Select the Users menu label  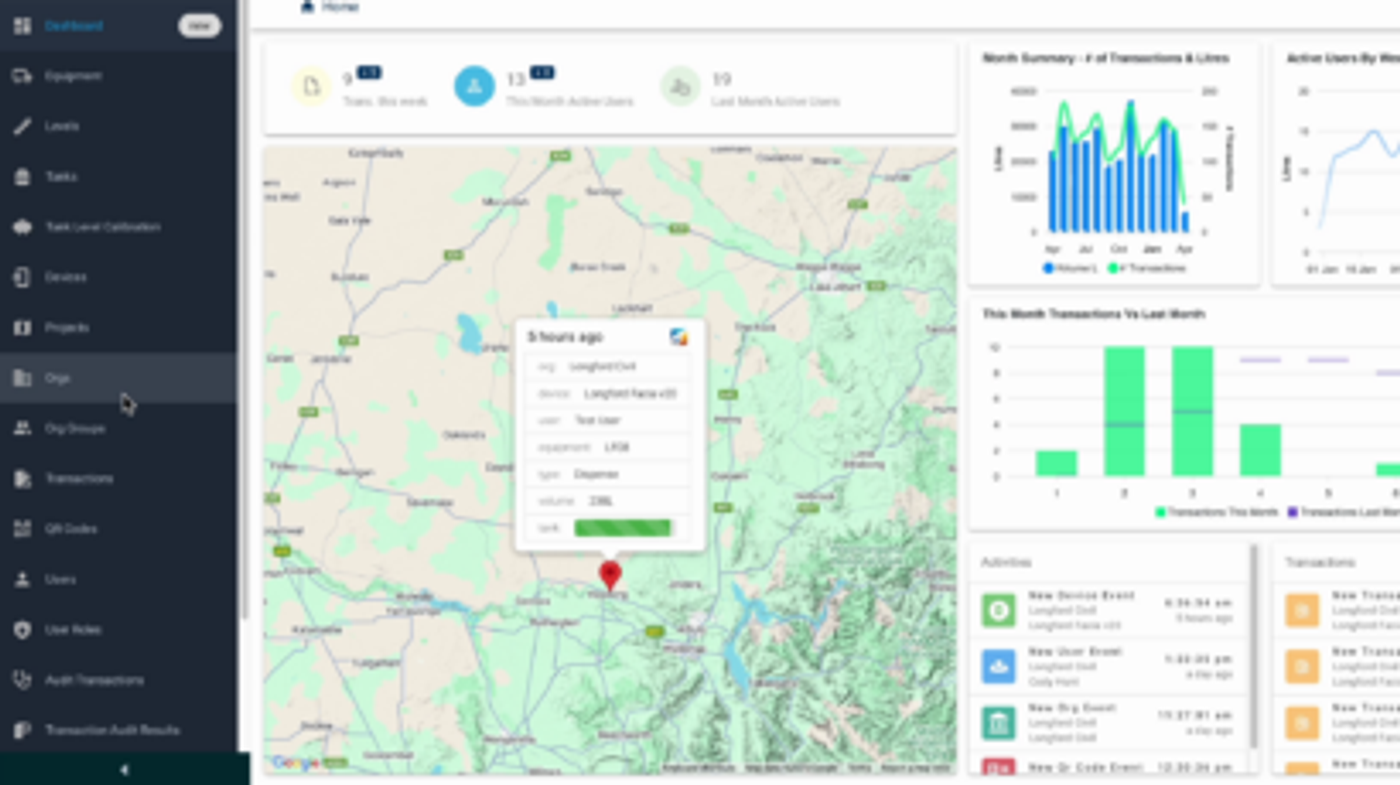click(x=60, y=580)
